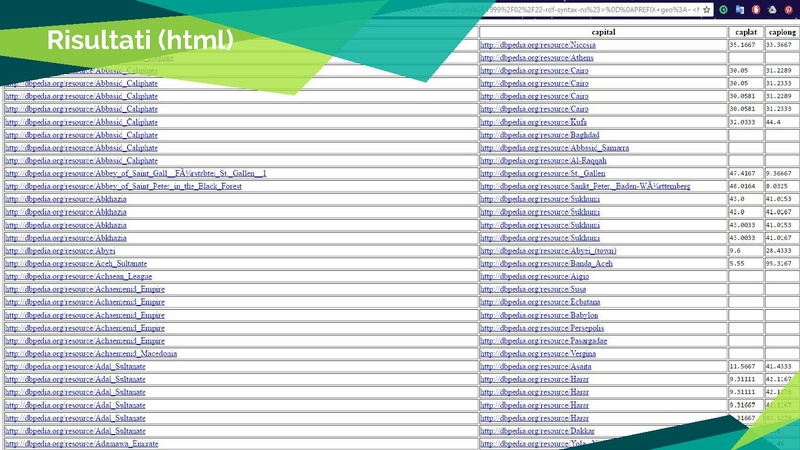The width and height of the screenshot is (800, 450).
Task: Open the Vergina resource link
Action: [538, 354]
